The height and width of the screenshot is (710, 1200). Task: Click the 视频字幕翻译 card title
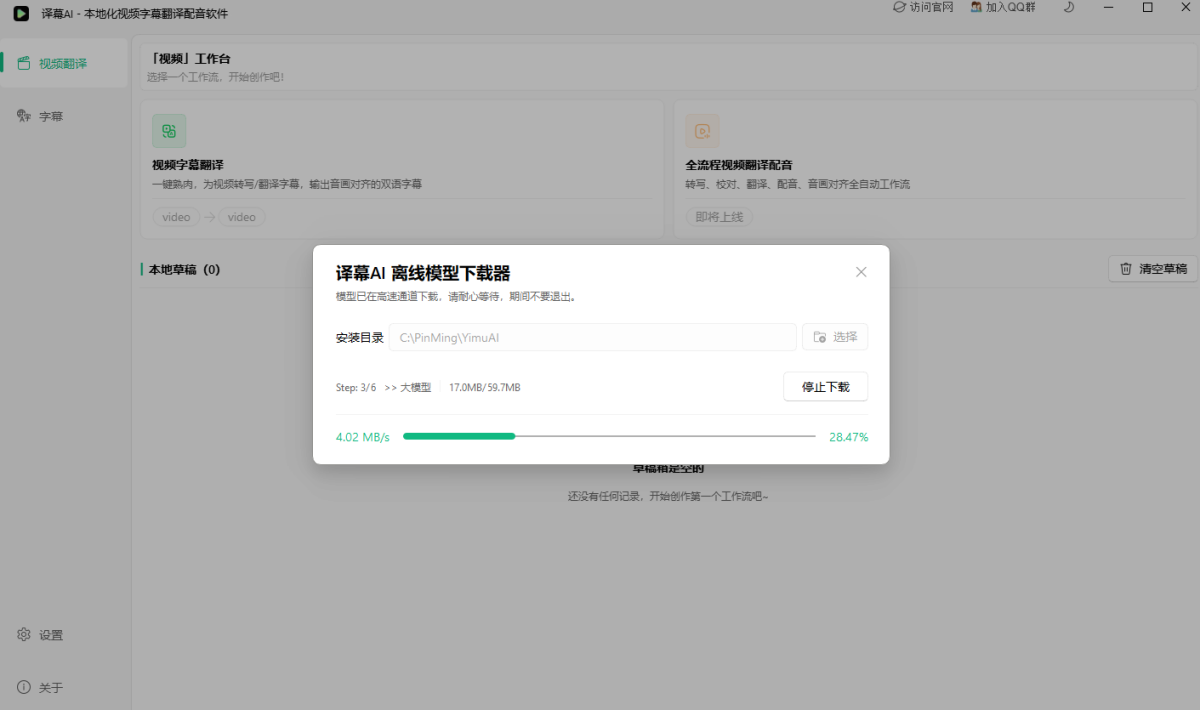(x=188, y=165)
